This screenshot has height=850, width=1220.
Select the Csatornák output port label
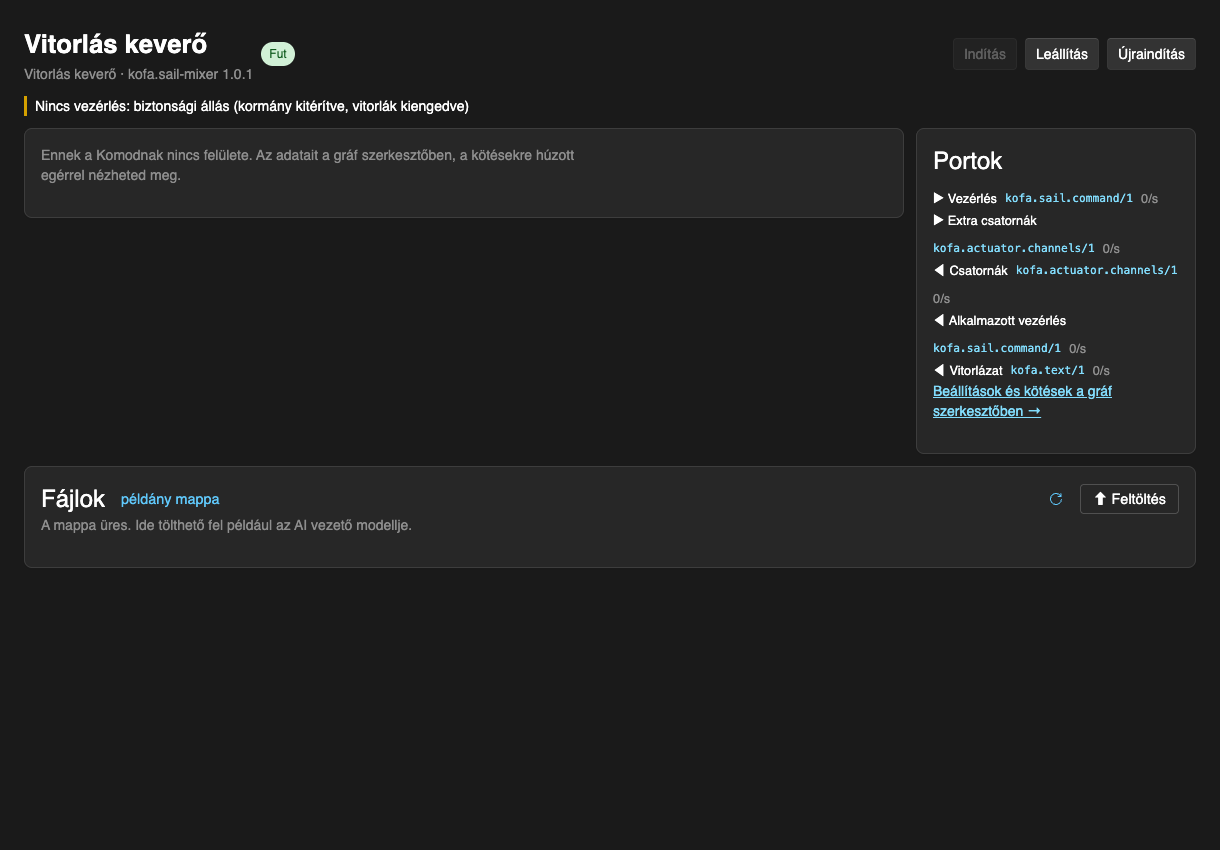(978, 270)
